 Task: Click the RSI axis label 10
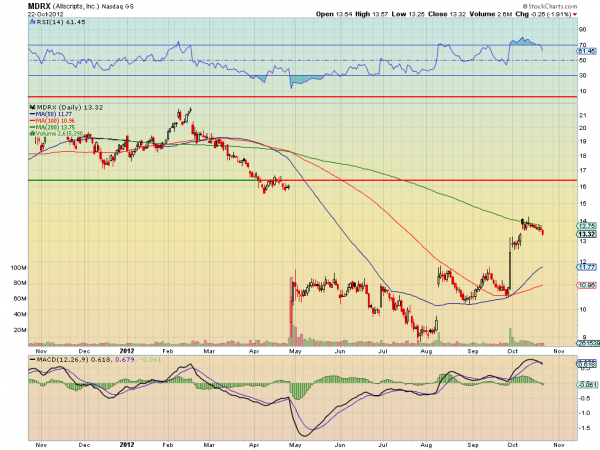click(x=582, y=91)
